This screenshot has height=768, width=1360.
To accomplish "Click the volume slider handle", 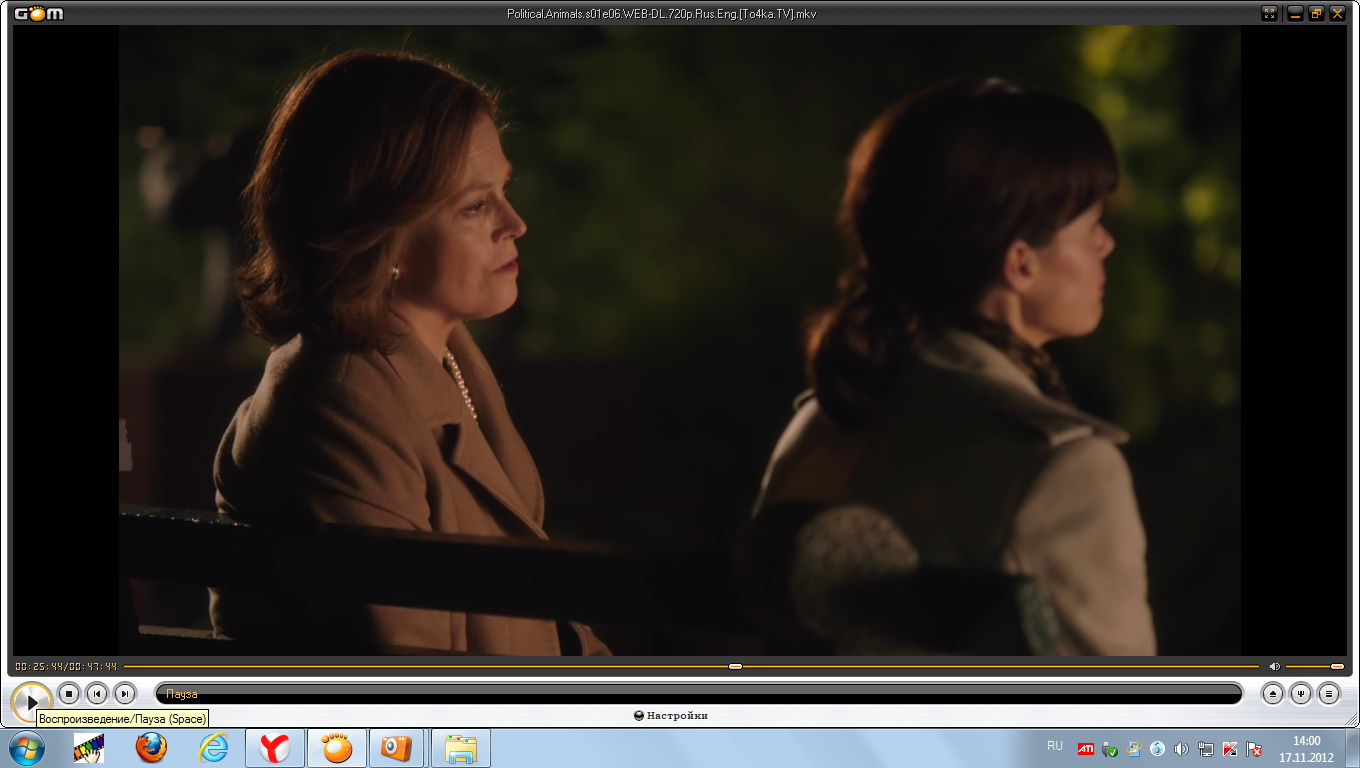I will tap(1337, 666).
